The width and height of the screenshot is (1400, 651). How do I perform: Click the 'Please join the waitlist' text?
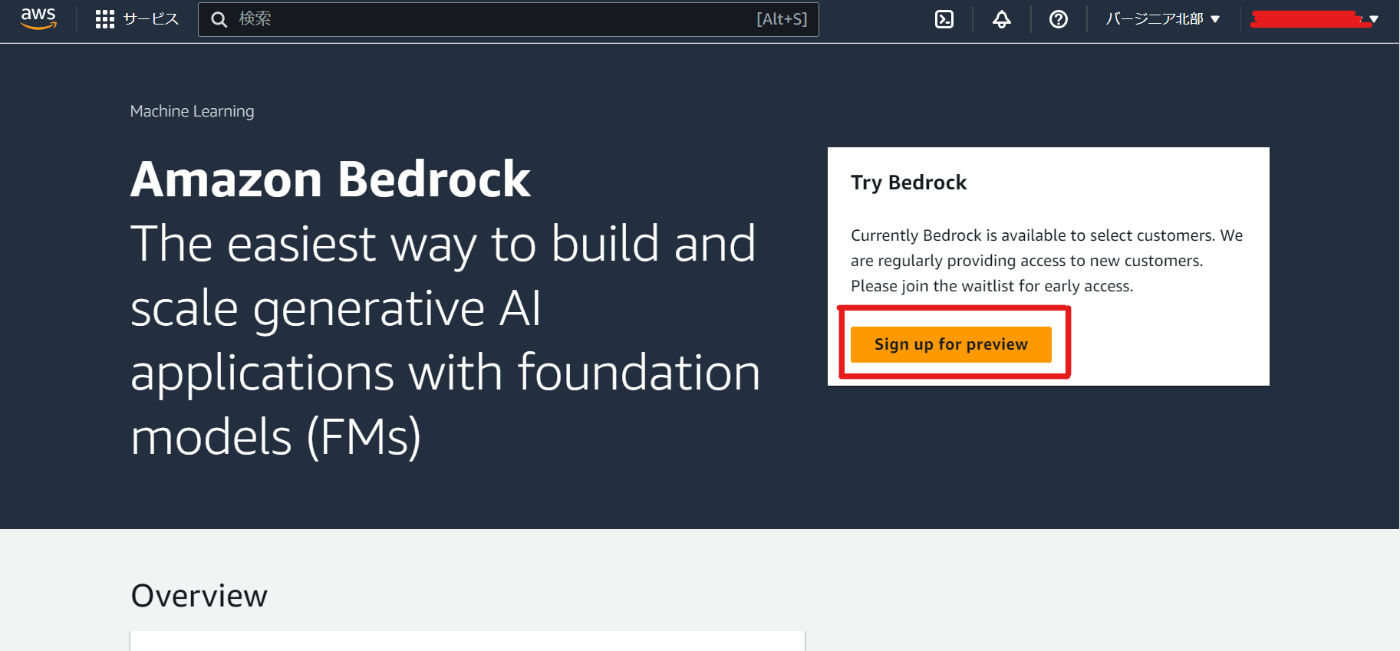(x=992, y=286)
